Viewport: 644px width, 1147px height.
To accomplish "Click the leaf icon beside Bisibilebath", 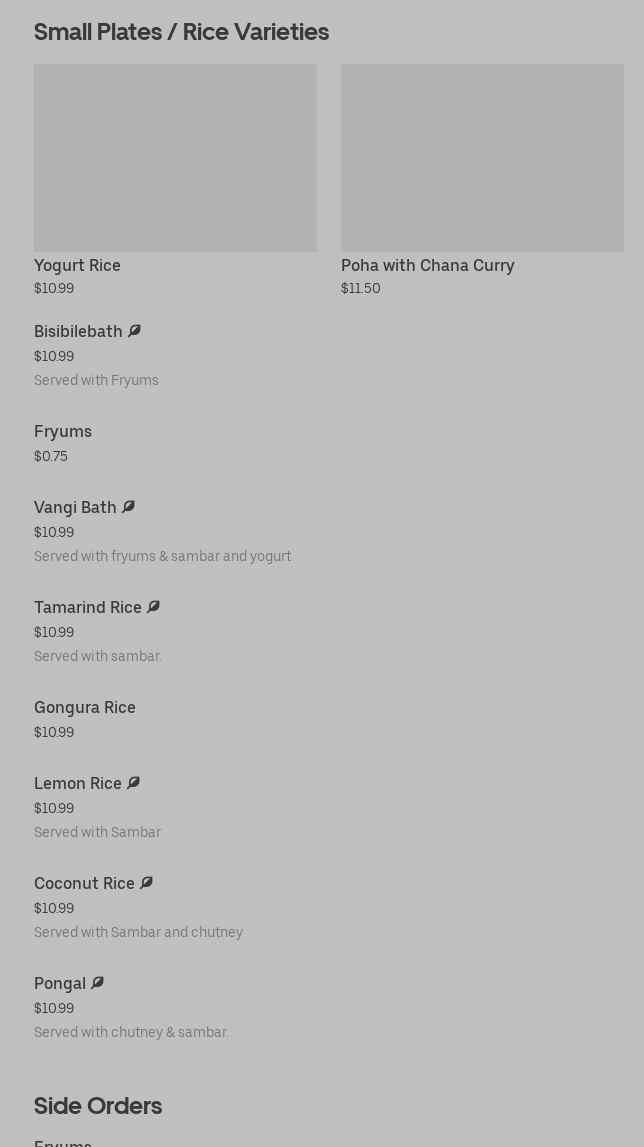I will [x=134, y=331].
